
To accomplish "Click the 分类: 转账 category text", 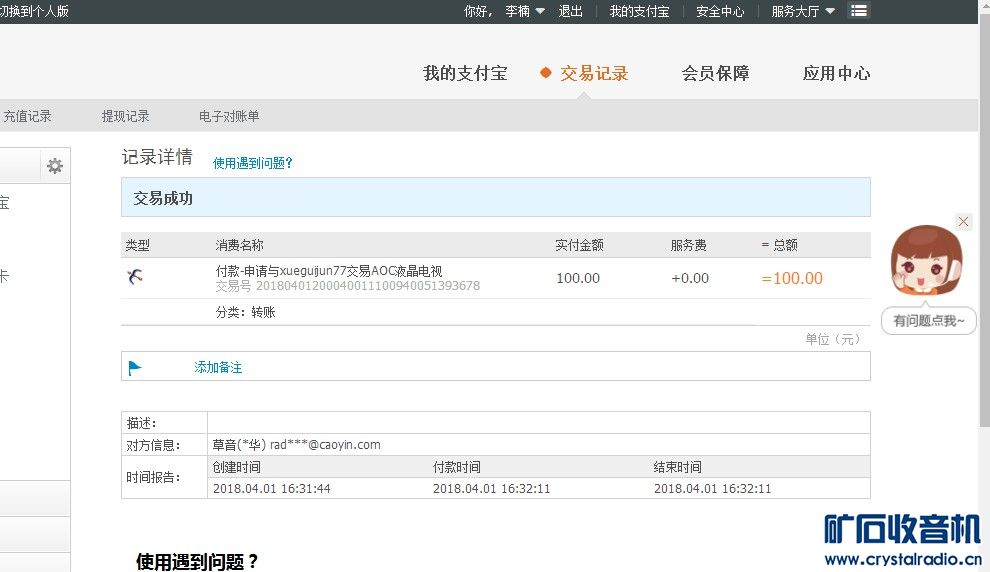I will pyautogui.click(x=246, y=312).
